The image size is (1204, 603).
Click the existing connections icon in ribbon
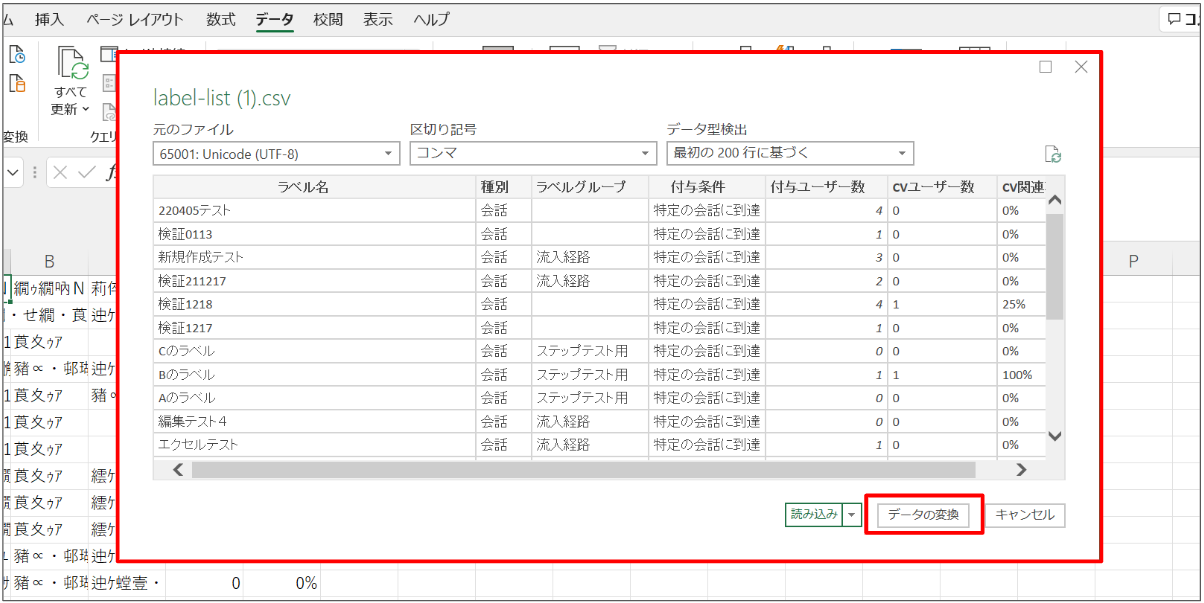[16, 85]
